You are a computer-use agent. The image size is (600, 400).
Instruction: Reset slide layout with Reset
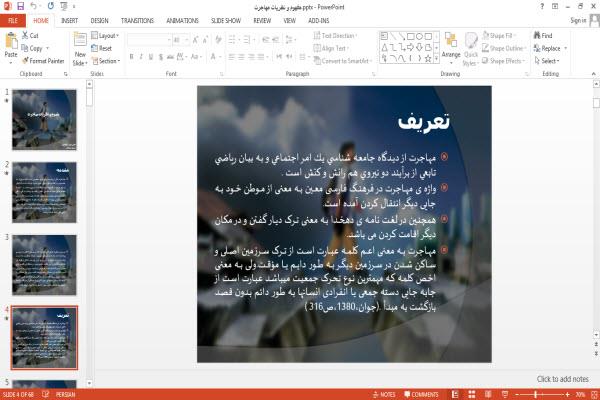click(102, 48)
